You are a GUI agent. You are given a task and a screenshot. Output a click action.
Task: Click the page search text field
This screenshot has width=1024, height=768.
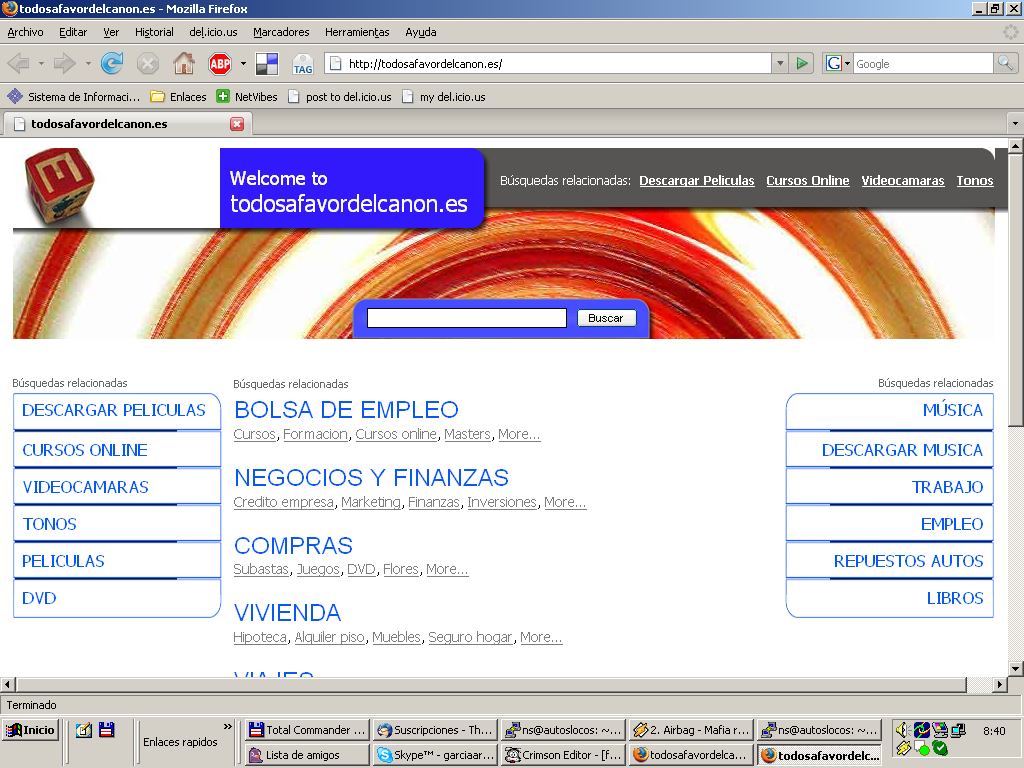pos(466,318)
